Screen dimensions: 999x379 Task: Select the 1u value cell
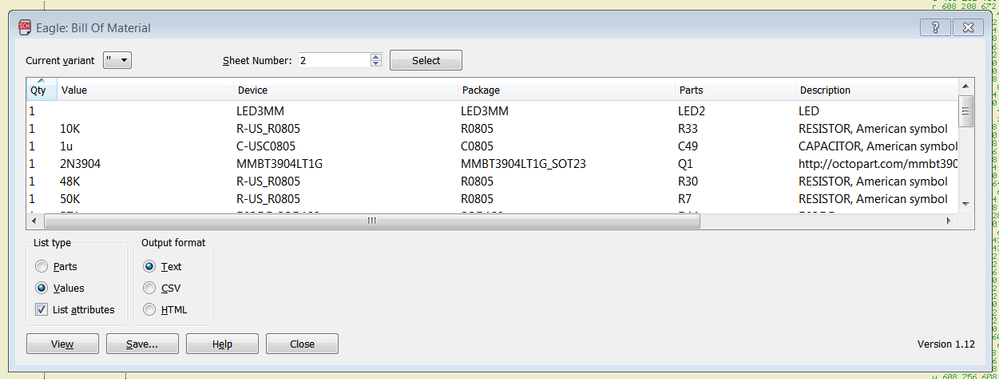coord(66,146)
